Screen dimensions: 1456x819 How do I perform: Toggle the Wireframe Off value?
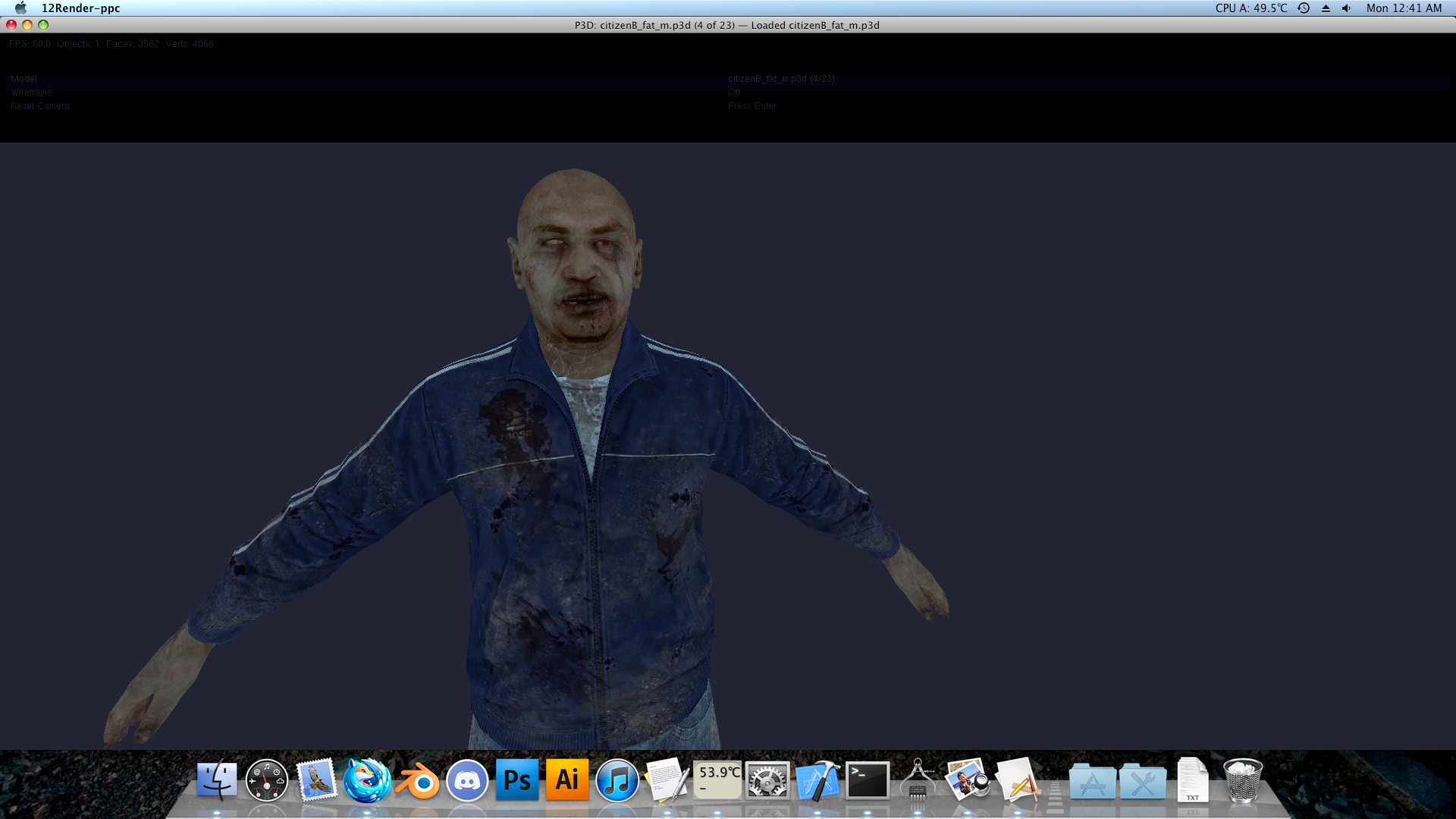[x=734, y=93]
